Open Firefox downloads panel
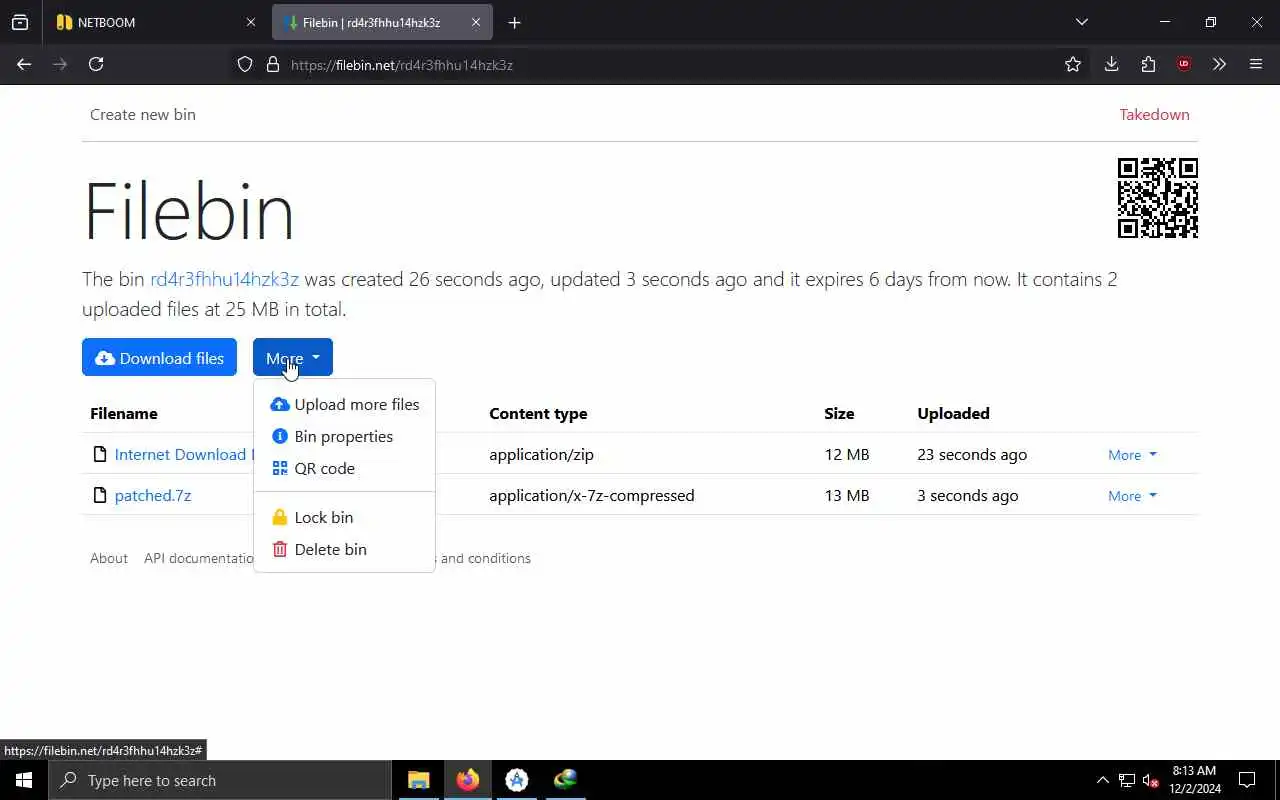Viewport: 1280px width, 800px height. pos(1111,64)
